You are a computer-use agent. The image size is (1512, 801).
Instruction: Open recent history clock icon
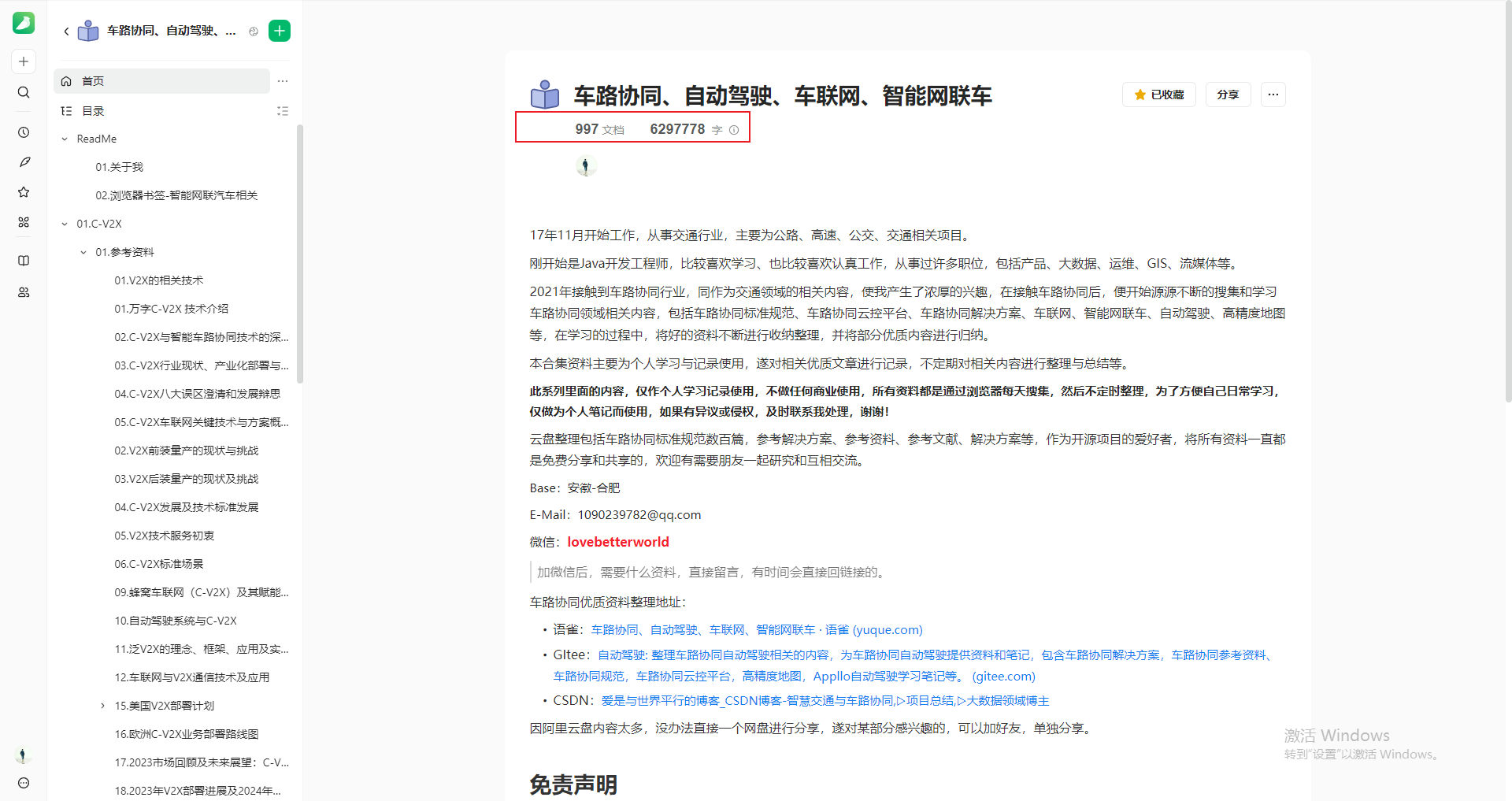[x=24, y=132]
